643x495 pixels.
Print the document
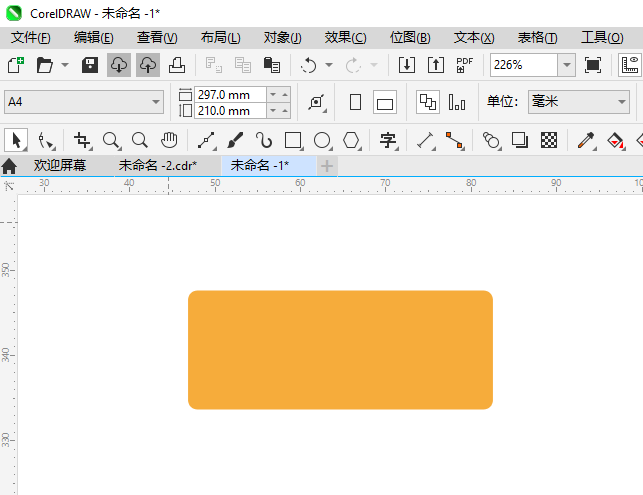pyautogui.click(x=177, y=65)
